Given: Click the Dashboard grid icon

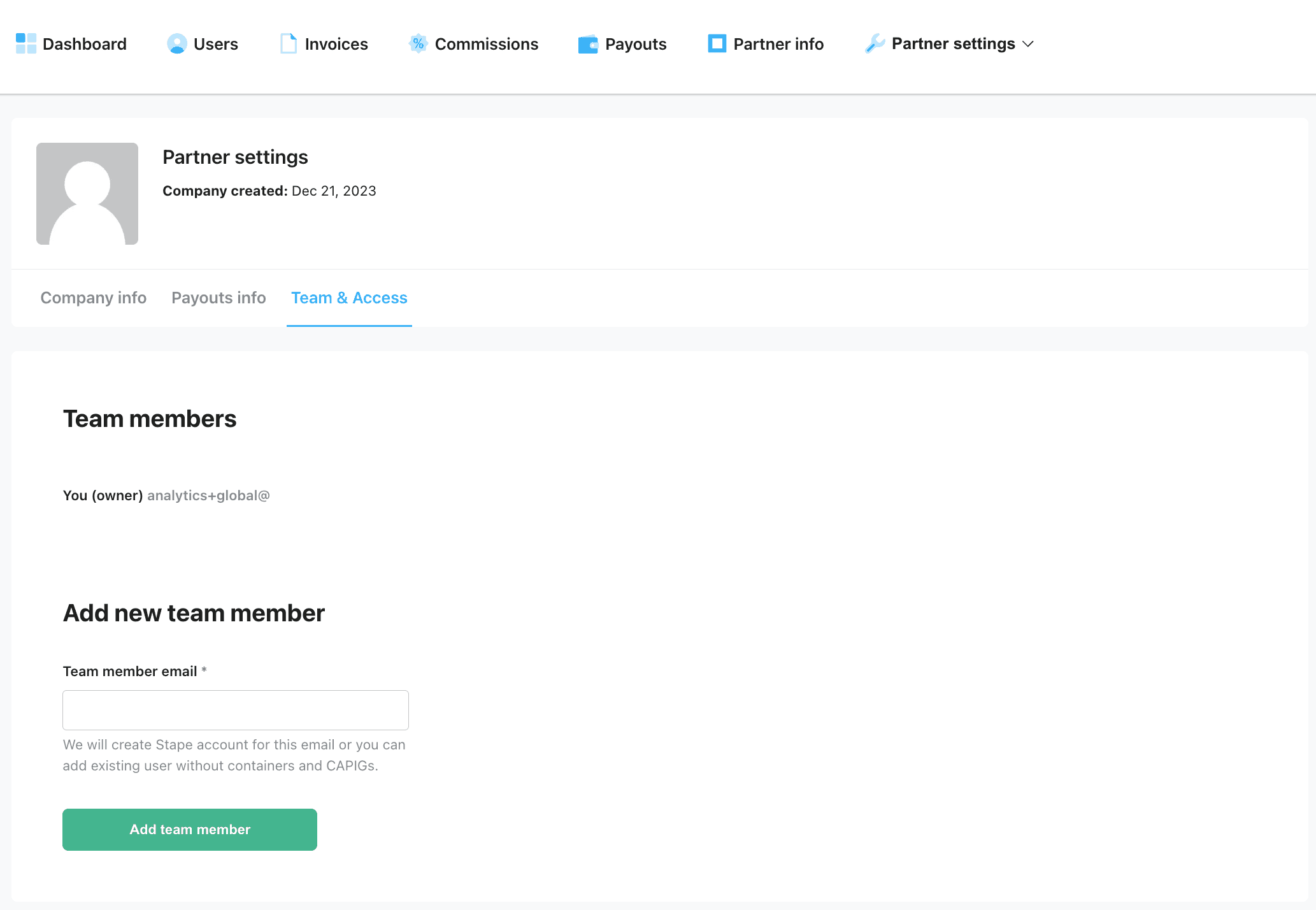Looking at the screenshot, I should click(x=26, y=44).
